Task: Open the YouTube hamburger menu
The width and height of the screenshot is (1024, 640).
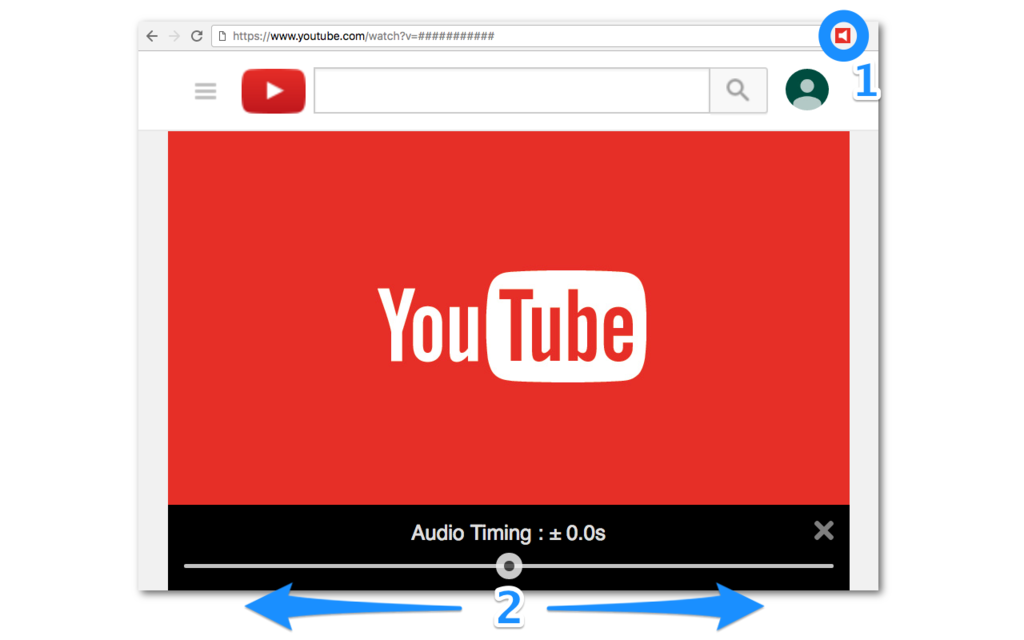Action: [205, 91]
